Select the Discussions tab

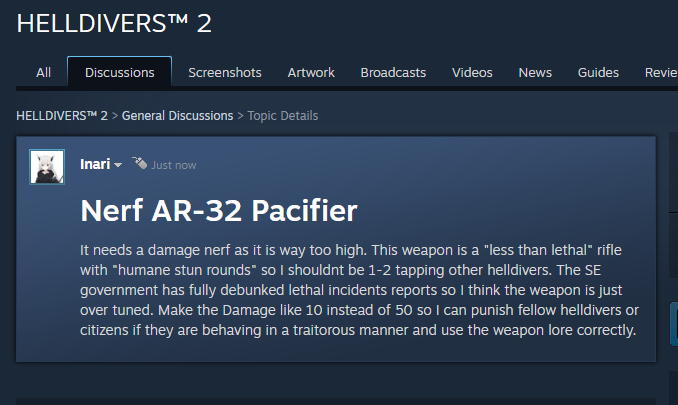120,72
